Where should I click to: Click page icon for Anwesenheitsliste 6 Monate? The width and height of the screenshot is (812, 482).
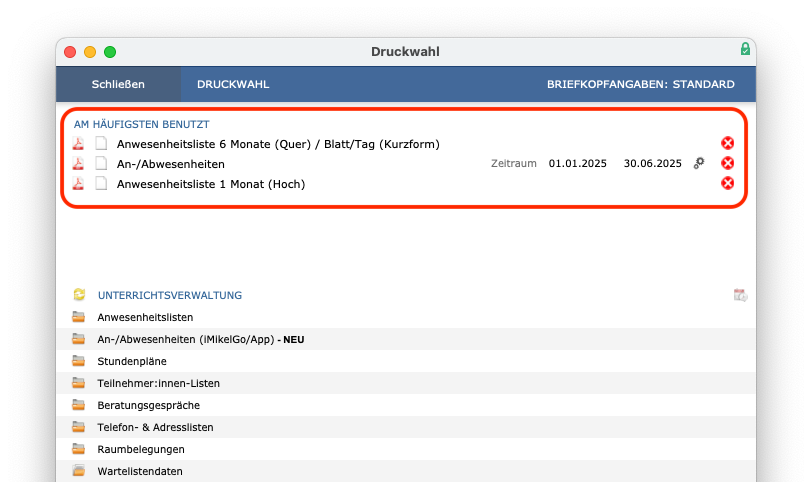click(101, 143)
